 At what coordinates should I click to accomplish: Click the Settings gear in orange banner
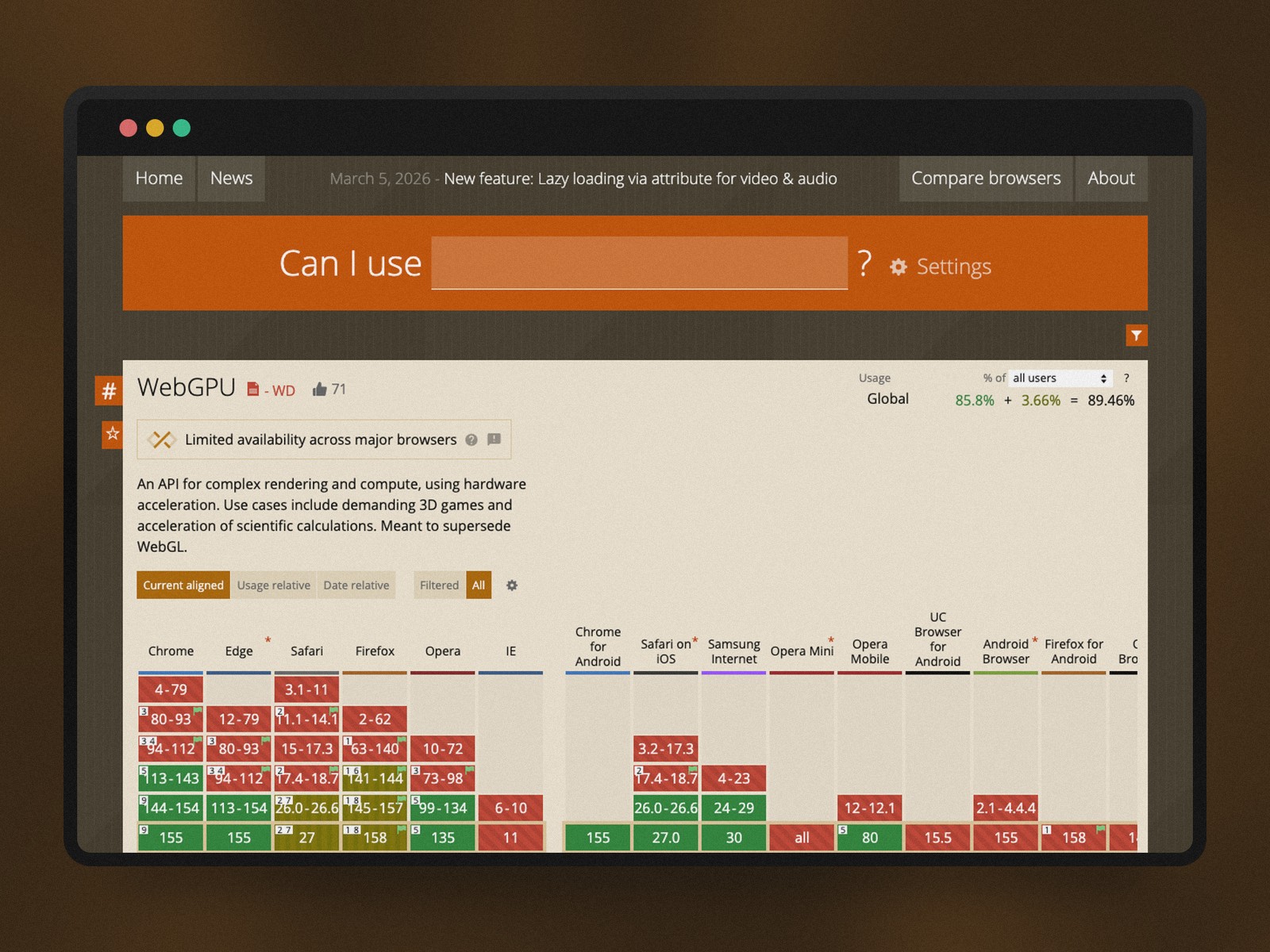899,267
